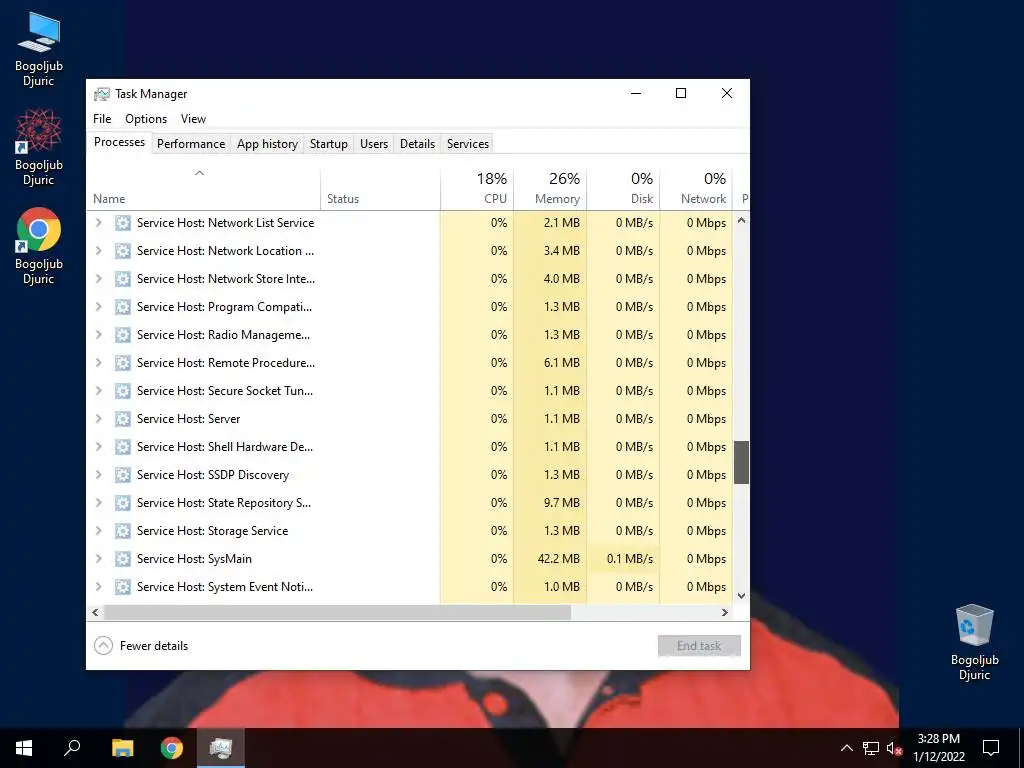Click the gear icon for Shell Hardware Detection
Viewport: 1024px width, 768px height.
point(123,447)
